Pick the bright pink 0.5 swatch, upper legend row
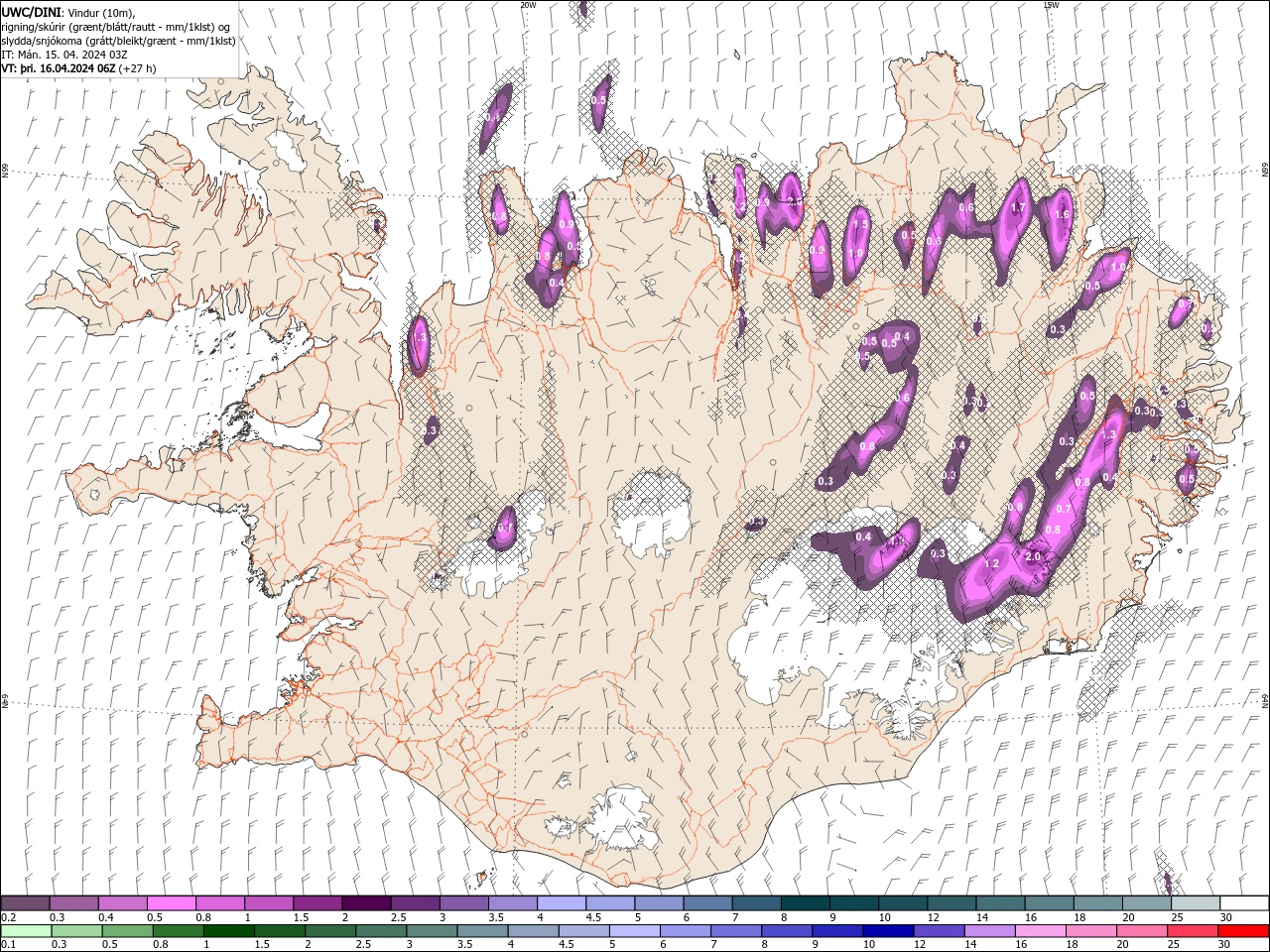The width and height of the screenshot is (1270, 952). (171, 903)
